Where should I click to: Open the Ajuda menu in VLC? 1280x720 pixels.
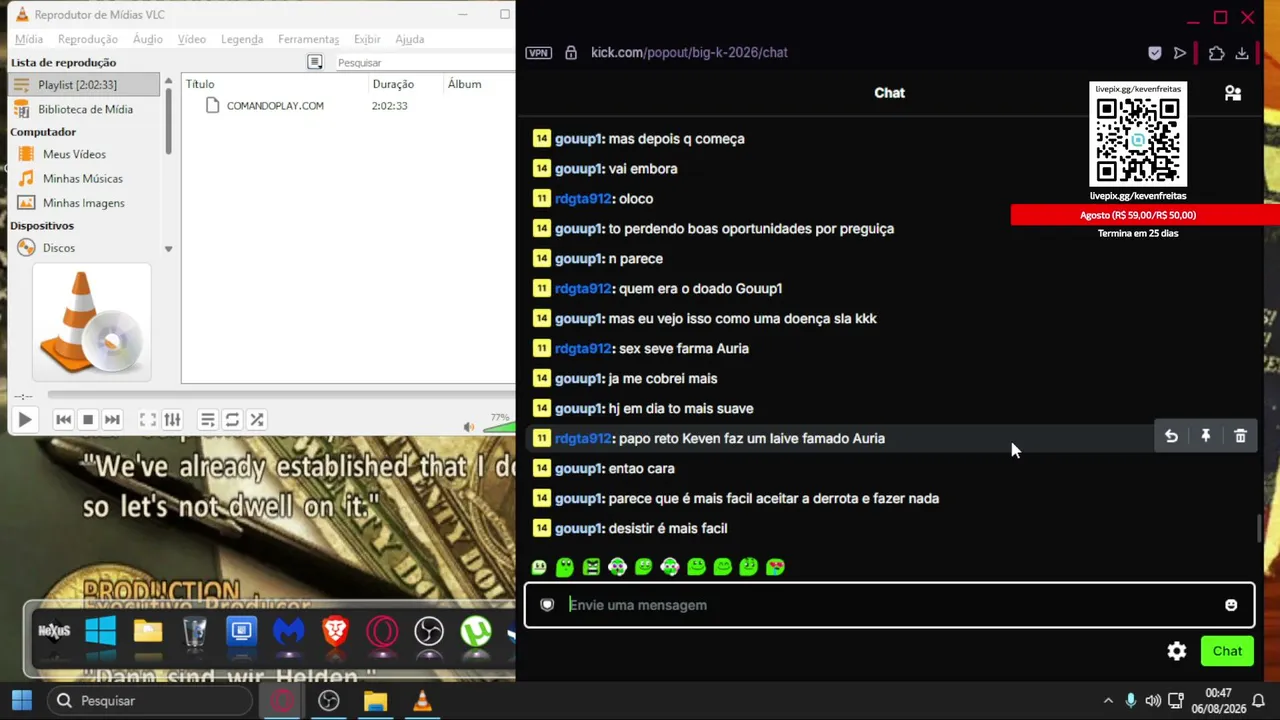click(410, 39)
